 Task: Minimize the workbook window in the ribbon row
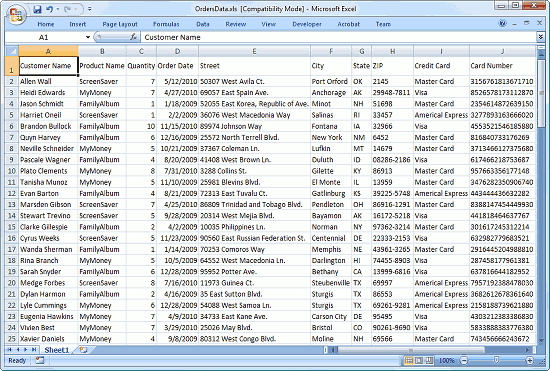515,24
